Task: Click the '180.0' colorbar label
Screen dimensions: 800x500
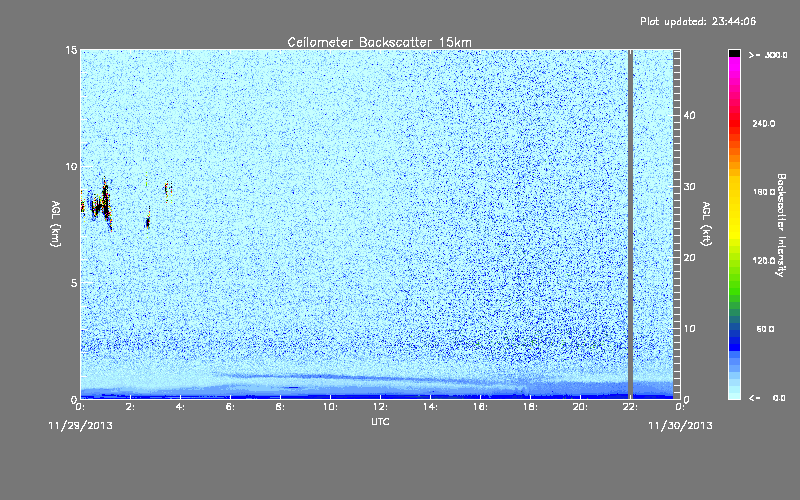Action: (x=764, y=192)
